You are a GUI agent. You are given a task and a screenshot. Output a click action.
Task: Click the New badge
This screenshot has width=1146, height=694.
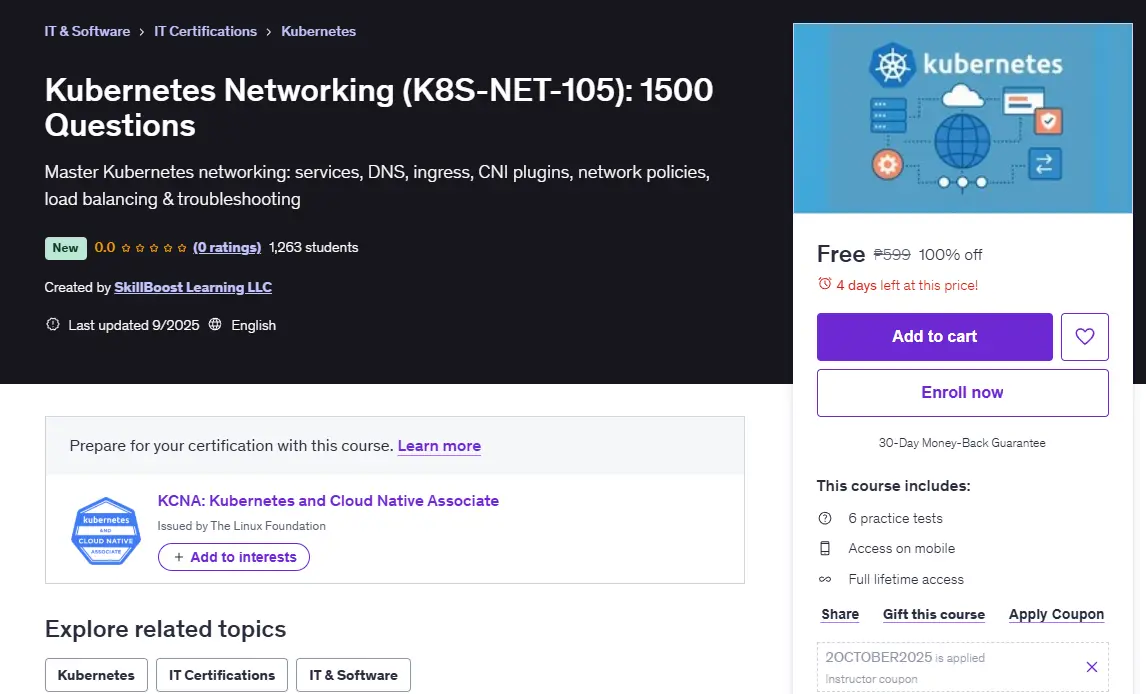[66, 248]
